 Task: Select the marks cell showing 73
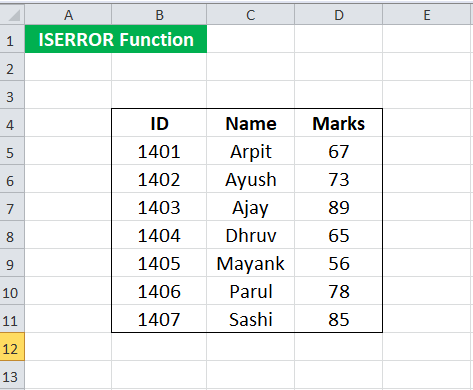click(338, 179)
